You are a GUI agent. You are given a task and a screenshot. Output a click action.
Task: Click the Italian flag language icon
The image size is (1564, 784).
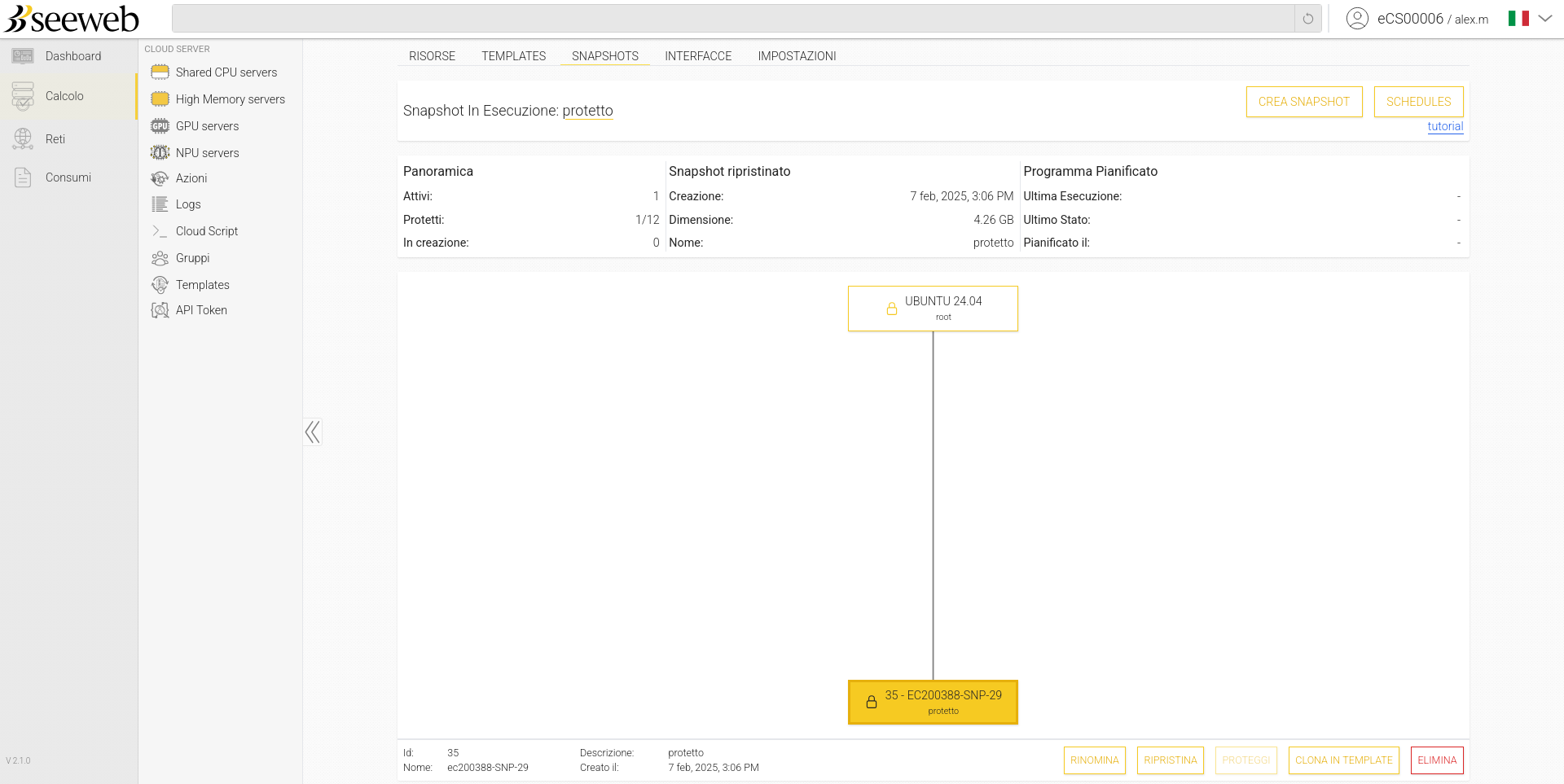[1518, 19]
